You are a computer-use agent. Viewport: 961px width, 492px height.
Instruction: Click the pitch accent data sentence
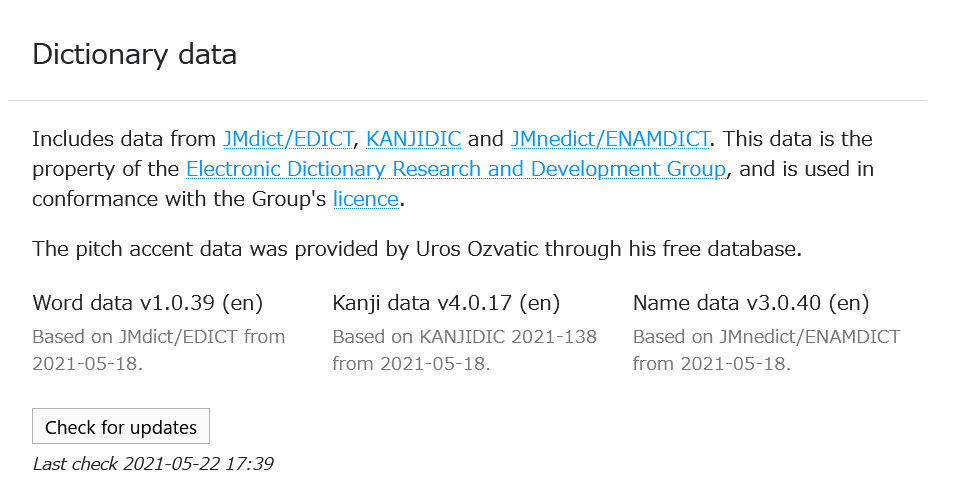point(417,249)
